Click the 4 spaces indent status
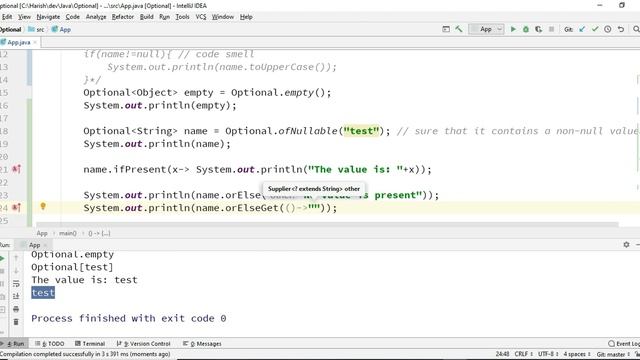This screenshot has height=360, width=640. click(x=577, y=354)
